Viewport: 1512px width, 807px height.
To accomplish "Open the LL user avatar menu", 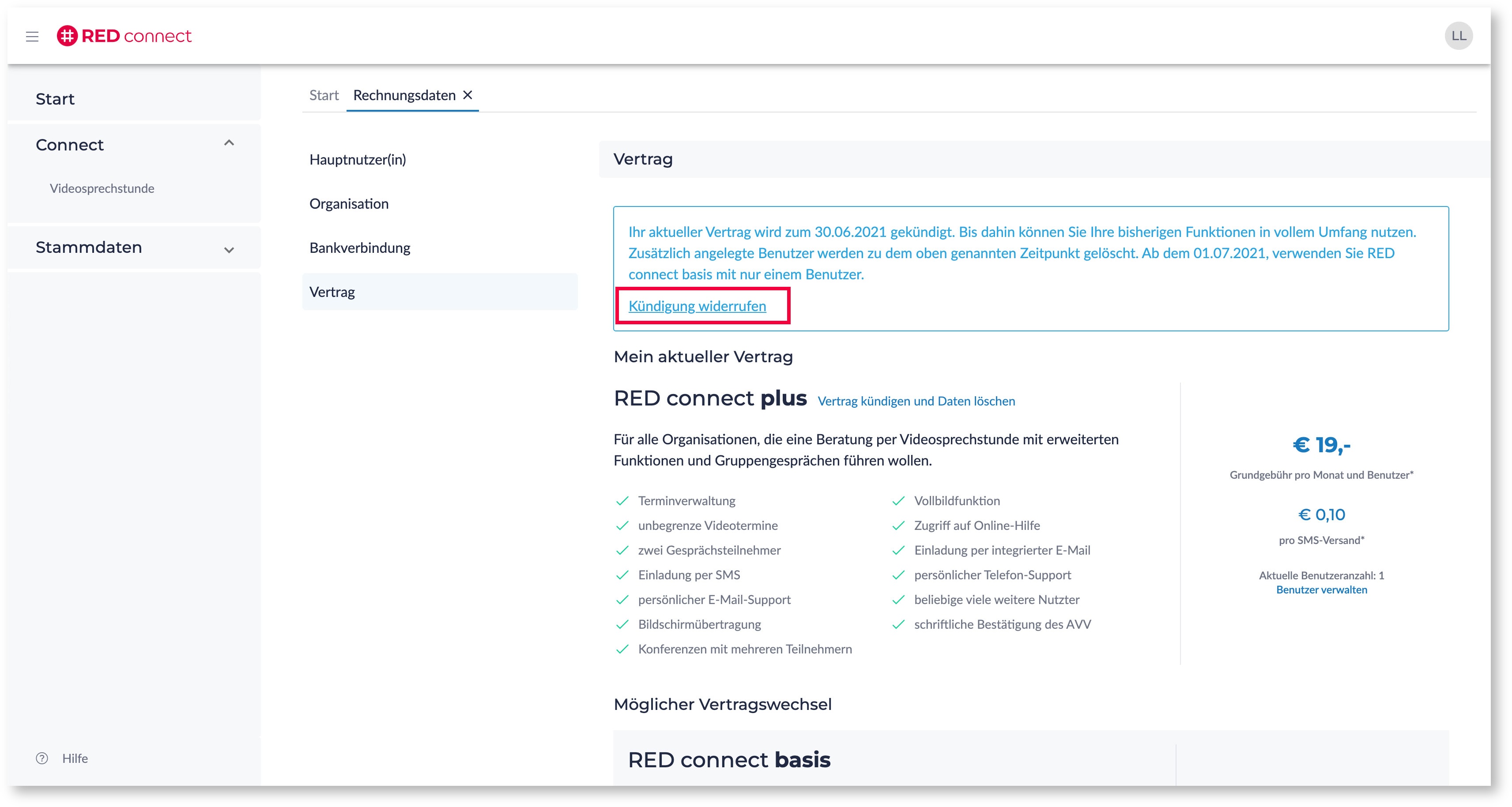I will (1458, 36).
